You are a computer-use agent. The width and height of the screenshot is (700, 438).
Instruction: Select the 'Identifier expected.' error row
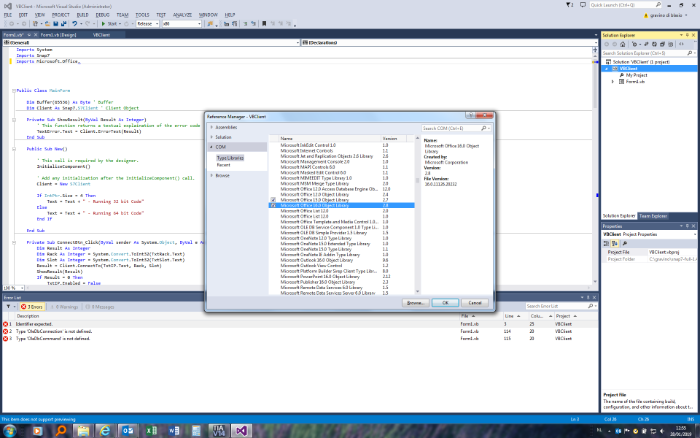[299, 324]
